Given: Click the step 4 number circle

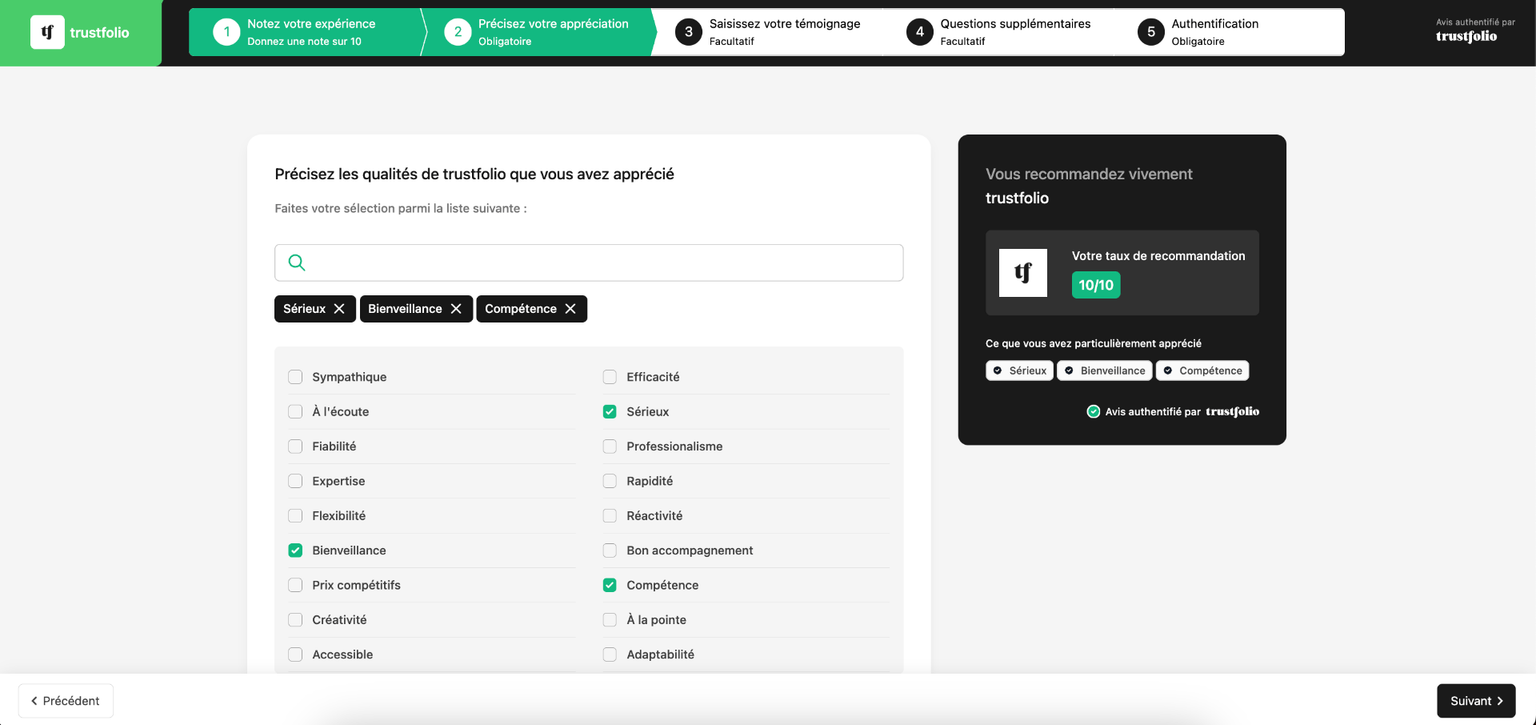Looking at the screenshot, I should 920,32.
